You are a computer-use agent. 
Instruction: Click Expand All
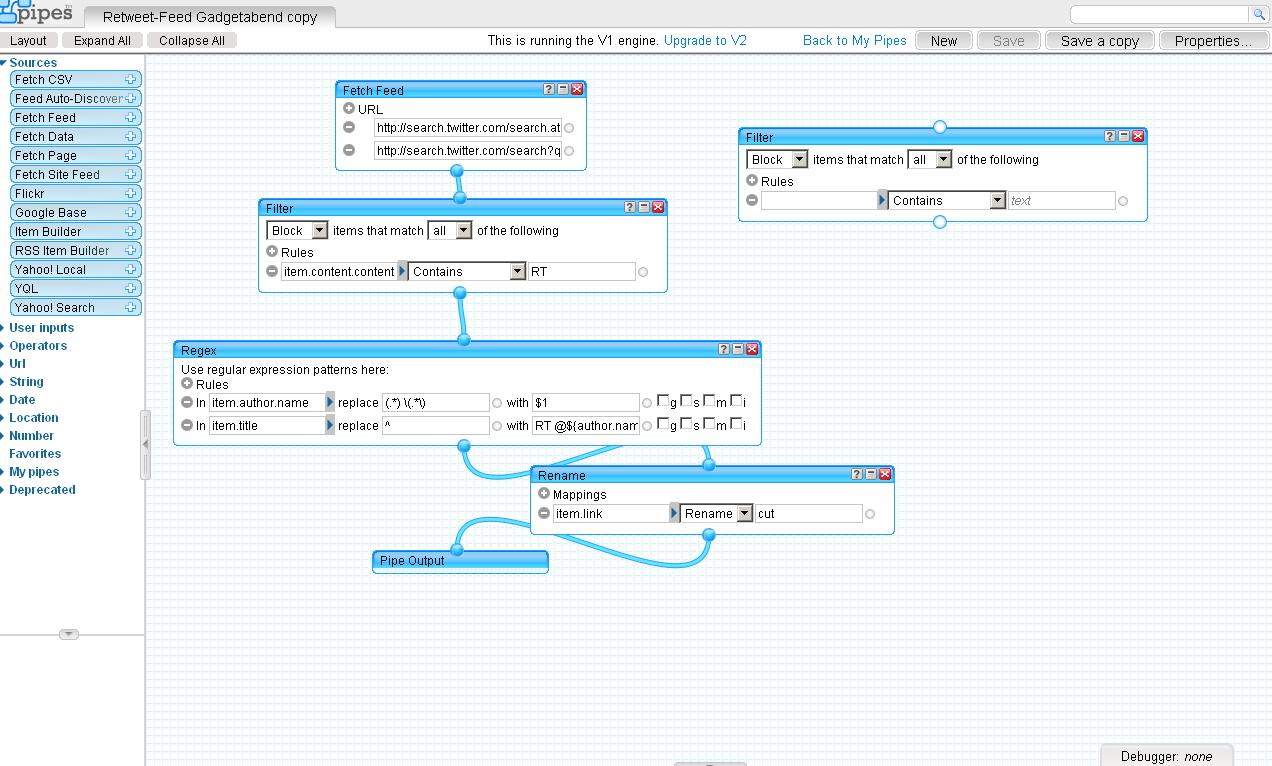(102, 40)
